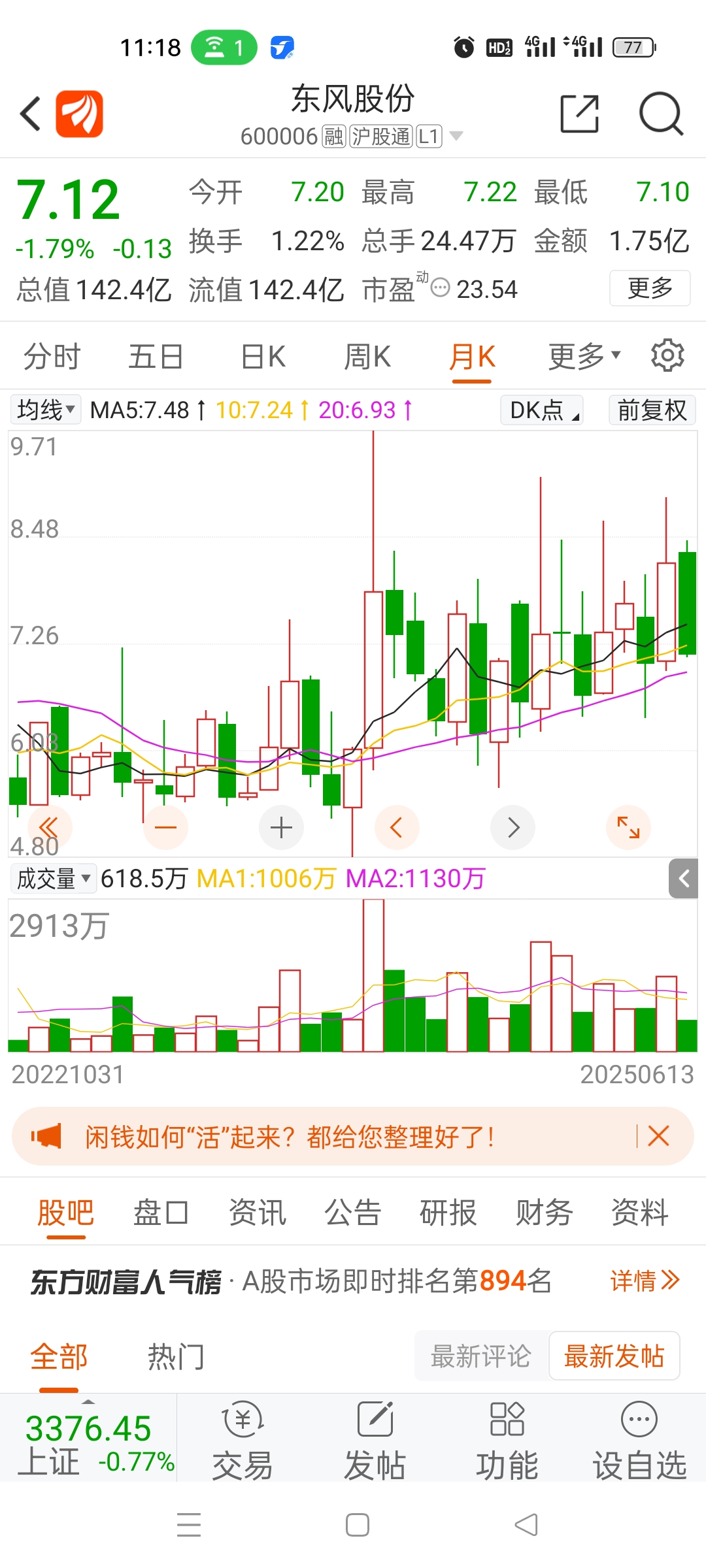Open the 研报 tab
Viewport: 706px width, 1568px height.
pyautogui.click(x=448, y=1213)
